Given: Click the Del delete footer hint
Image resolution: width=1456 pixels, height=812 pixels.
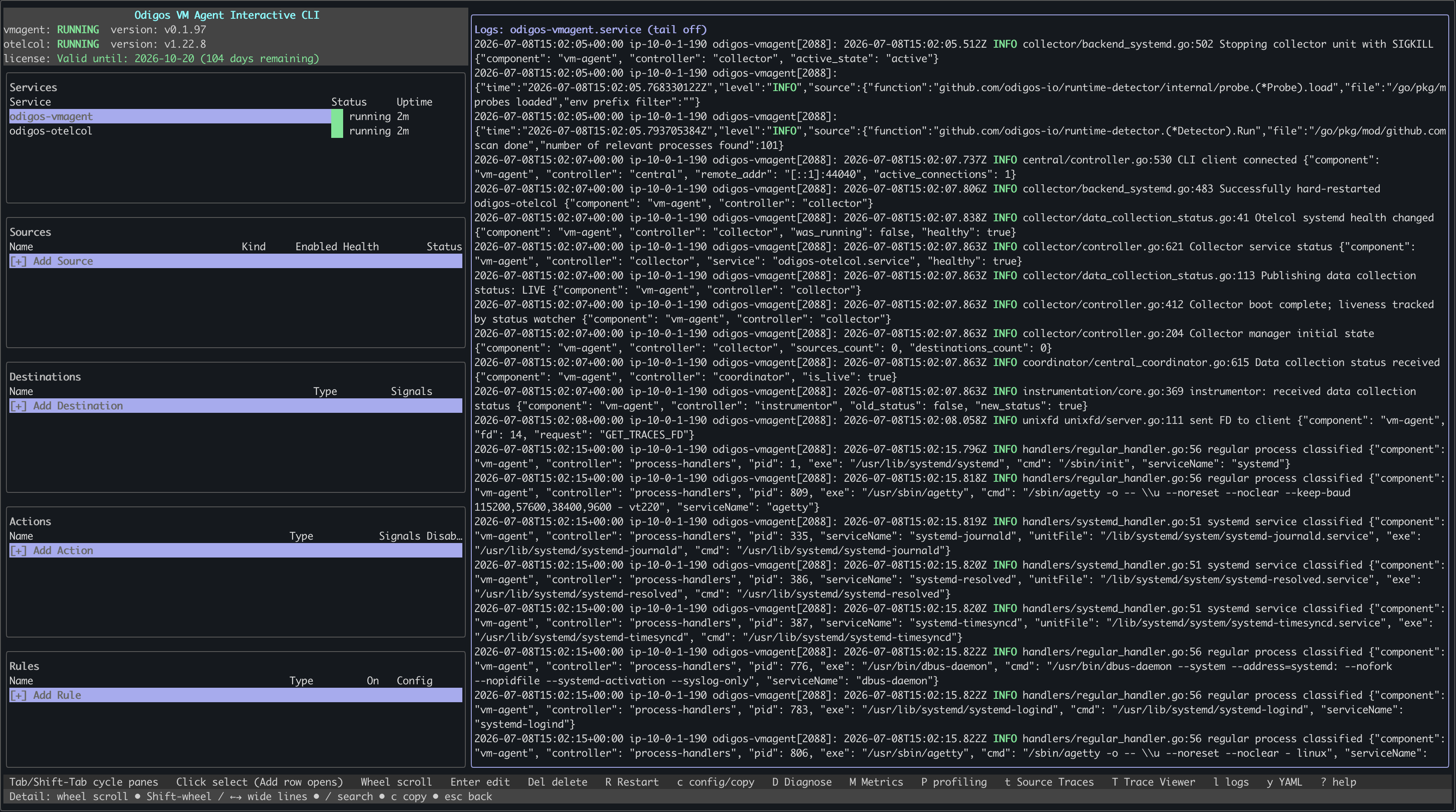Looking at the screenshot, I should coord(557,782).
